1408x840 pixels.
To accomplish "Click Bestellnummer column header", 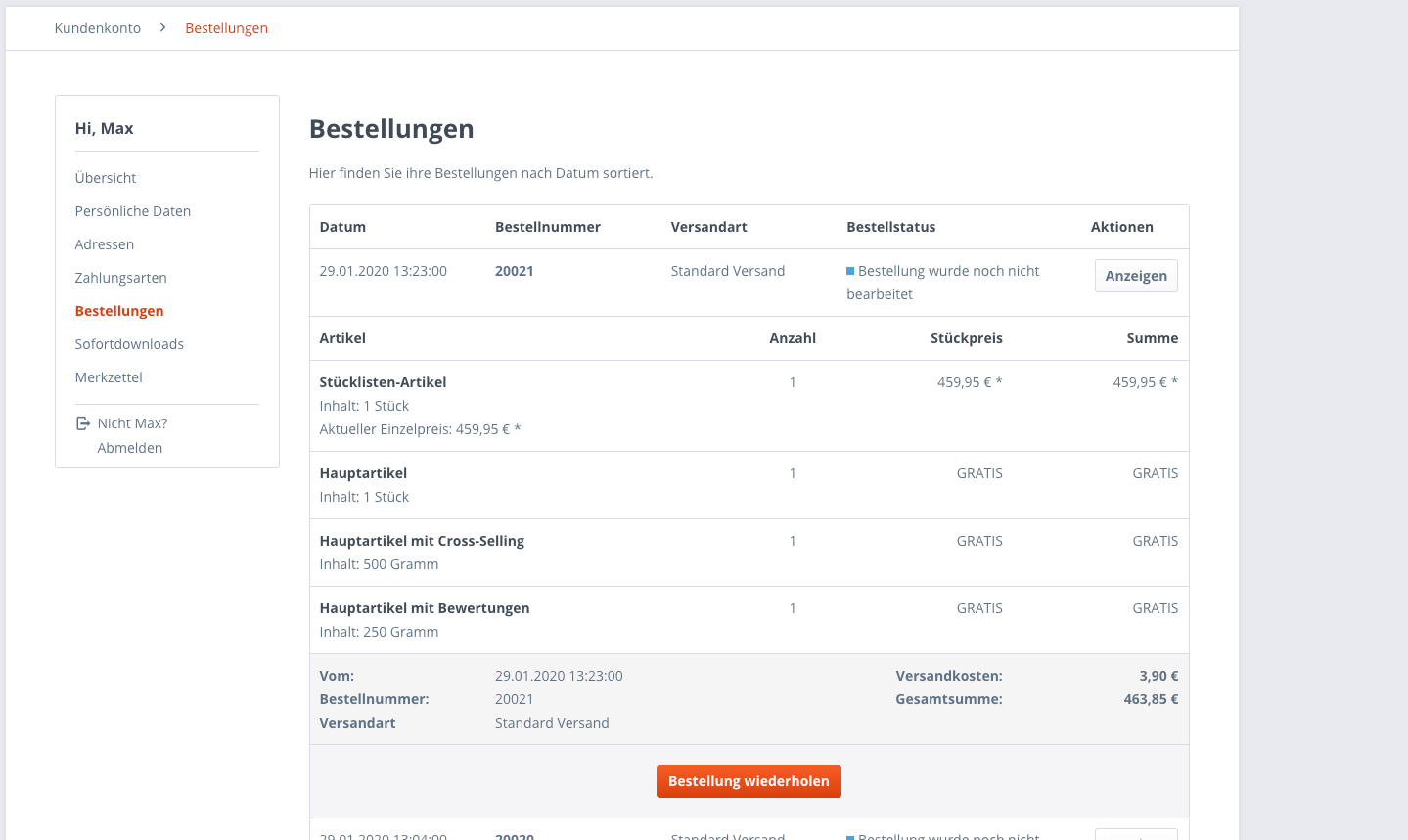I will 548,227.
